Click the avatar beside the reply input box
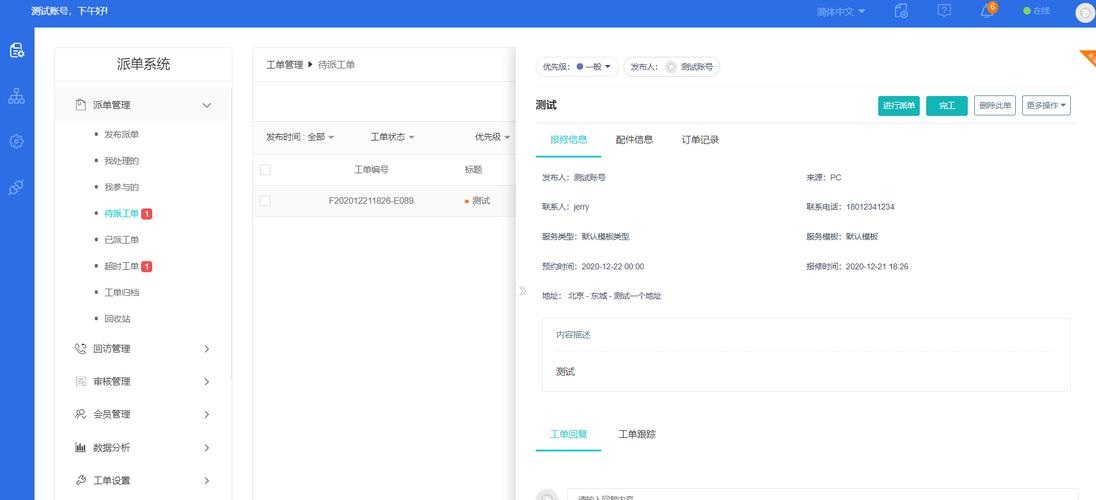 (x=547, y=494)
